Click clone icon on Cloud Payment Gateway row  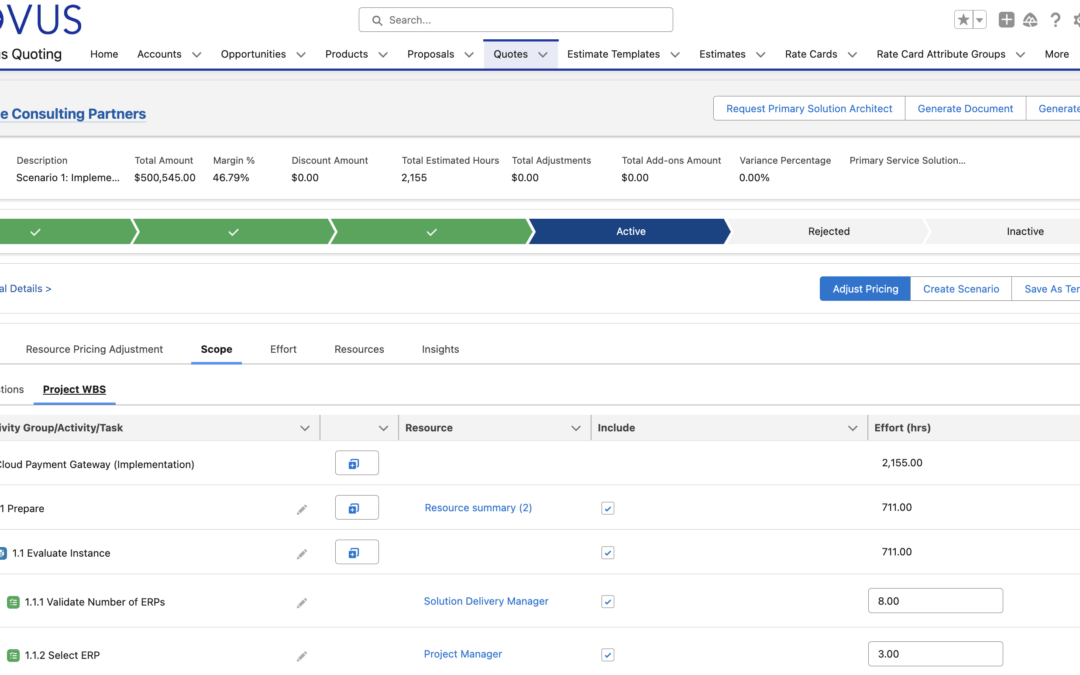[357, 462]
